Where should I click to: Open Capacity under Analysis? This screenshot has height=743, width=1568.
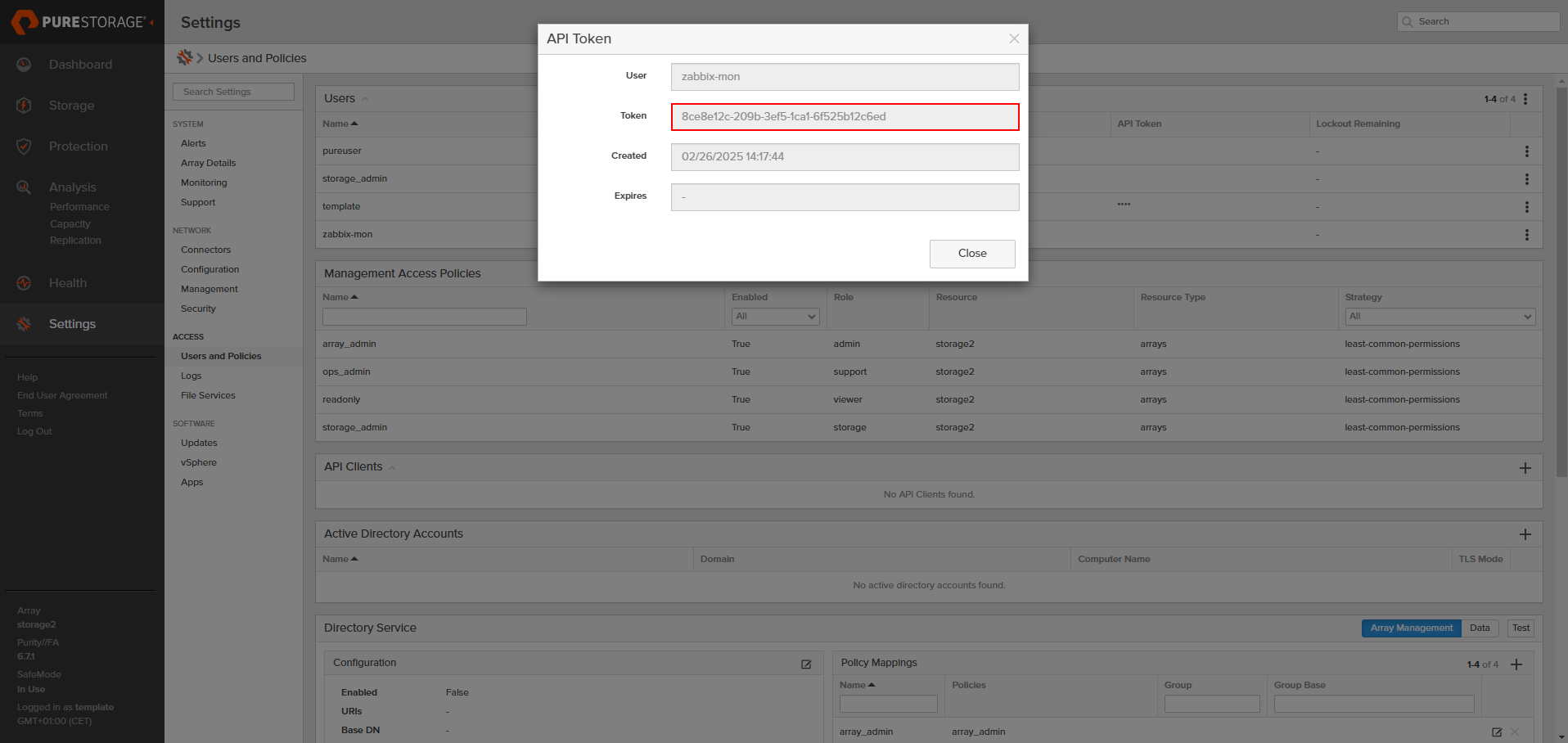coord(70,224)
